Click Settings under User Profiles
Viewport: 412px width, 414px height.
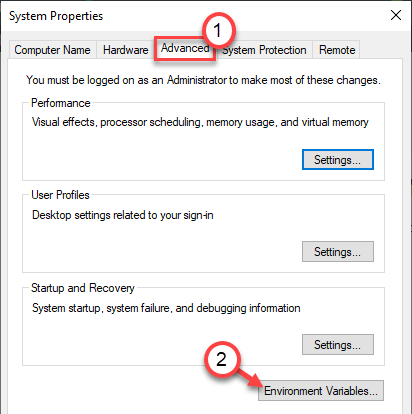click(x=338, y=252)
